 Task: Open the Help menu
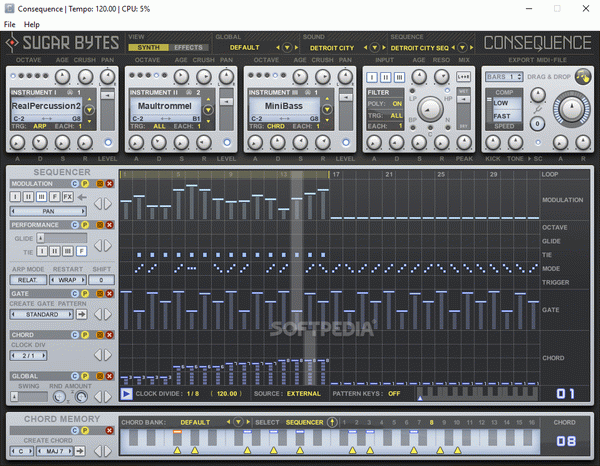[32, 24]
